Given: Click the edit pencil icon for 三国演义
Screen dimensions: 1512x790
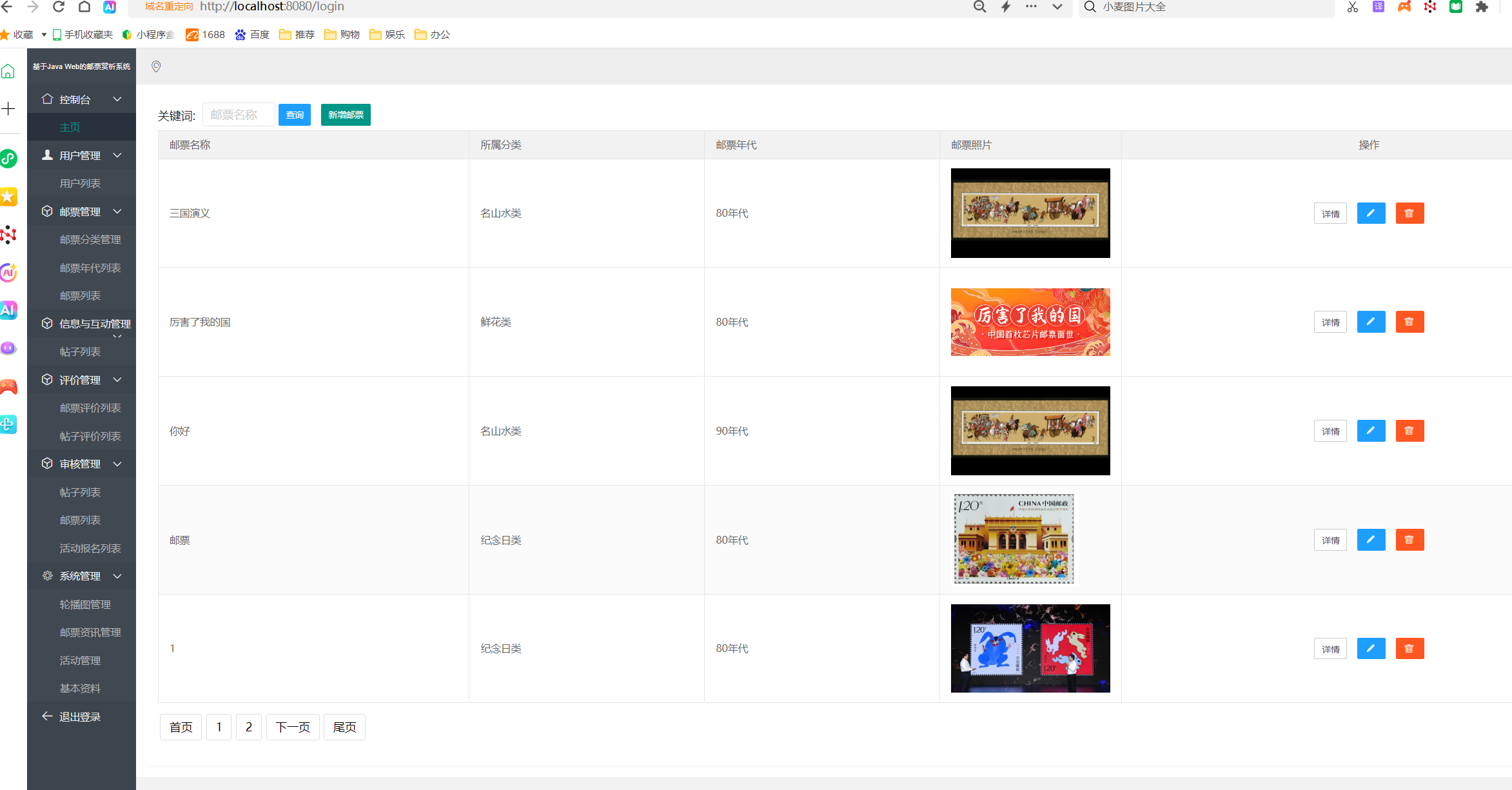Looking at the screenshot, I should click(1371, 213).
